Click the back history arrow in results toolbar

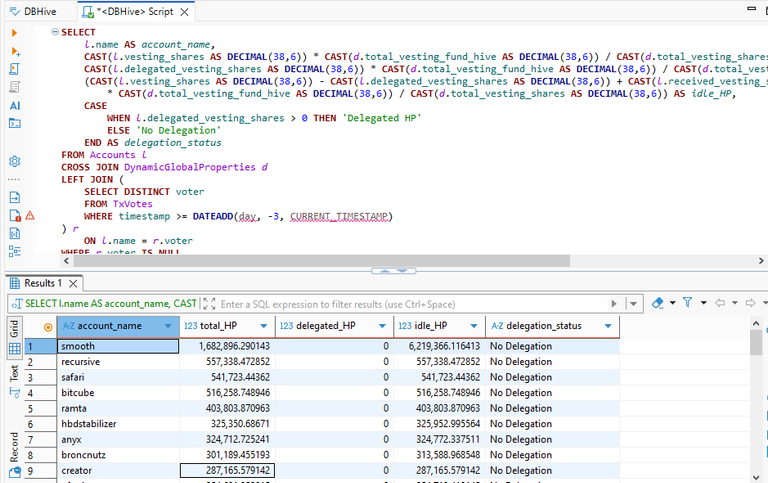click(720, 303)
